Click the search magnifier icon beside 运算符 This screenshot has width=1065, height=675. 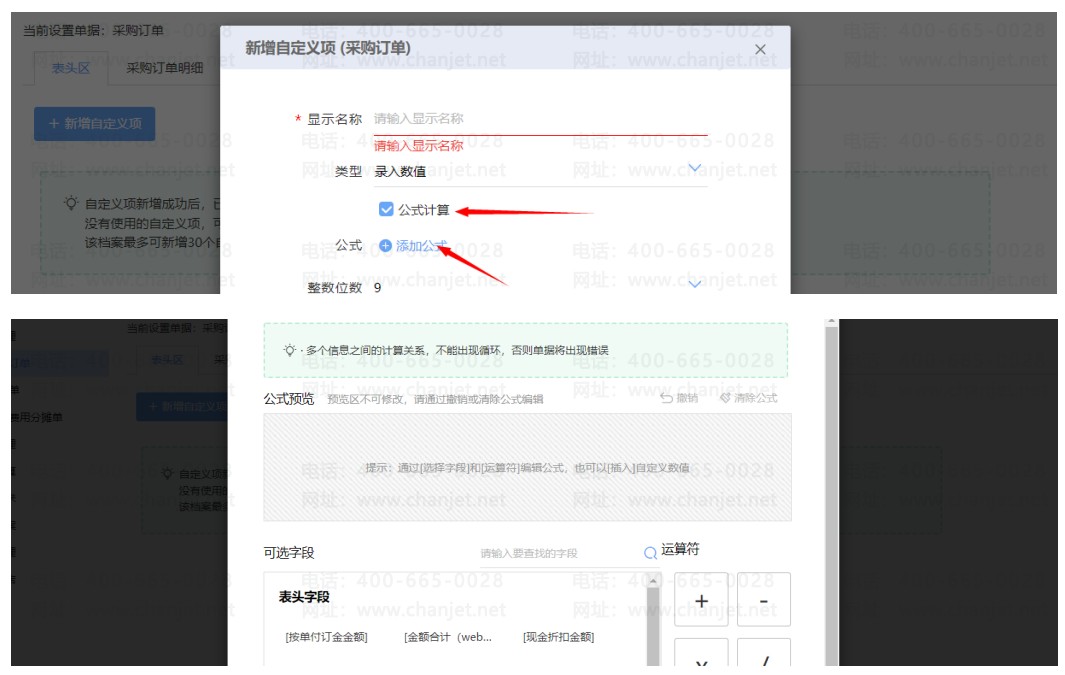[x=650, y=553]
